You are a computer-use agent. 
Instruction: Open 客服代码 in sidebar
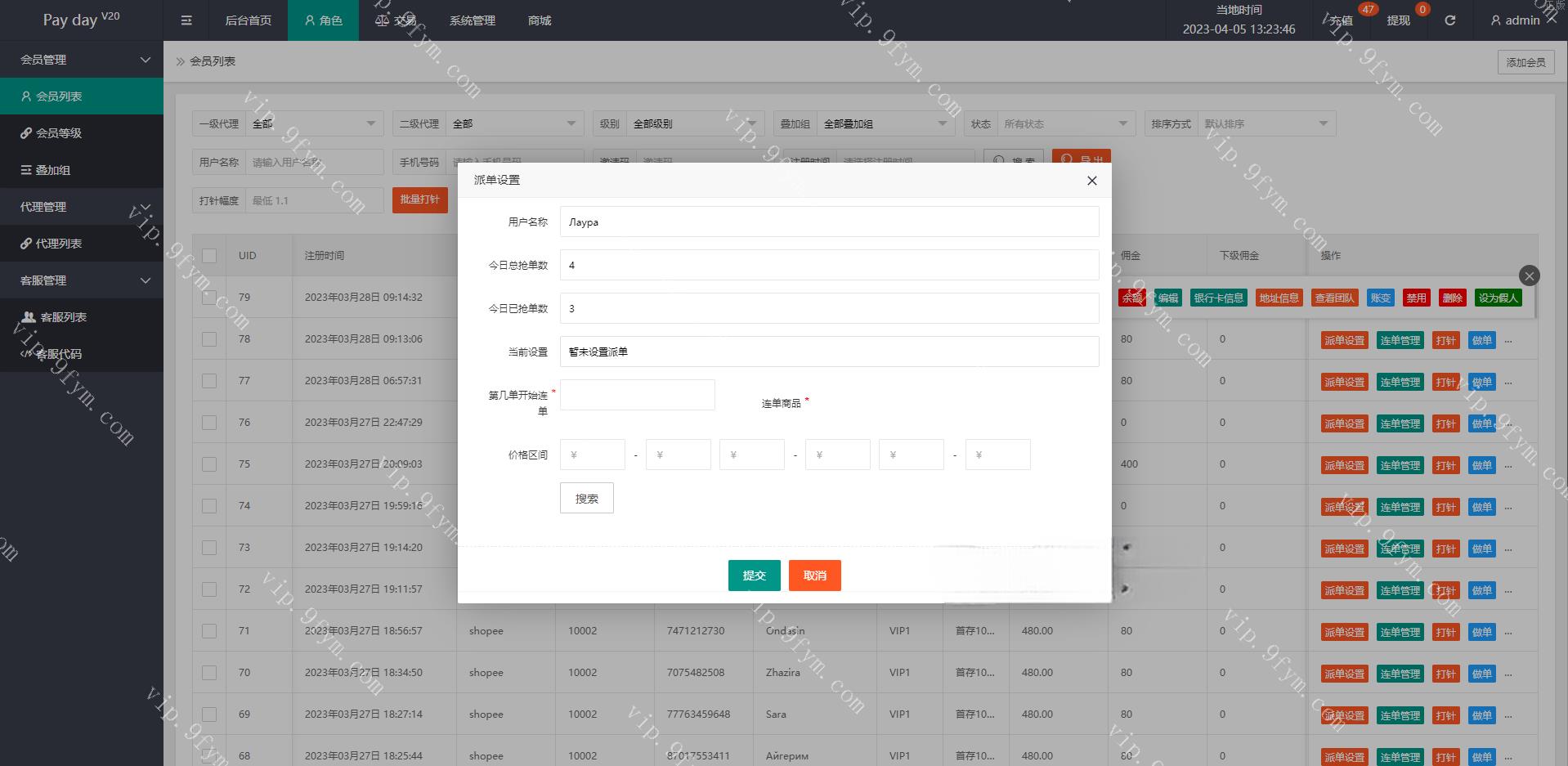coord(57,354)
